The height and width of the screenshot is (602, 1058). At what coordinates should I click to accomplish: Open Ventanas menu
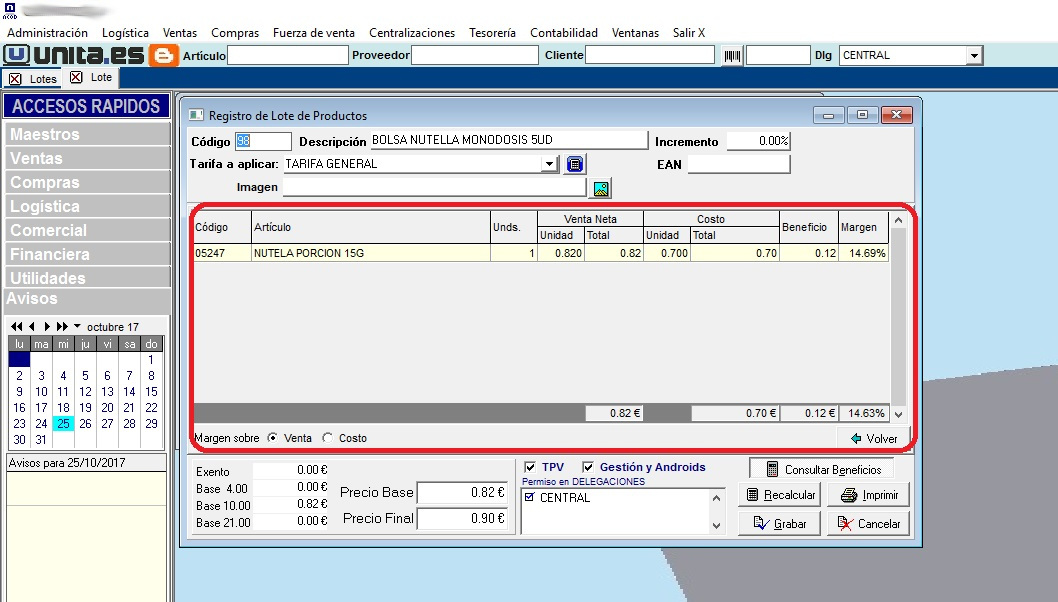(x=635, y=32)
